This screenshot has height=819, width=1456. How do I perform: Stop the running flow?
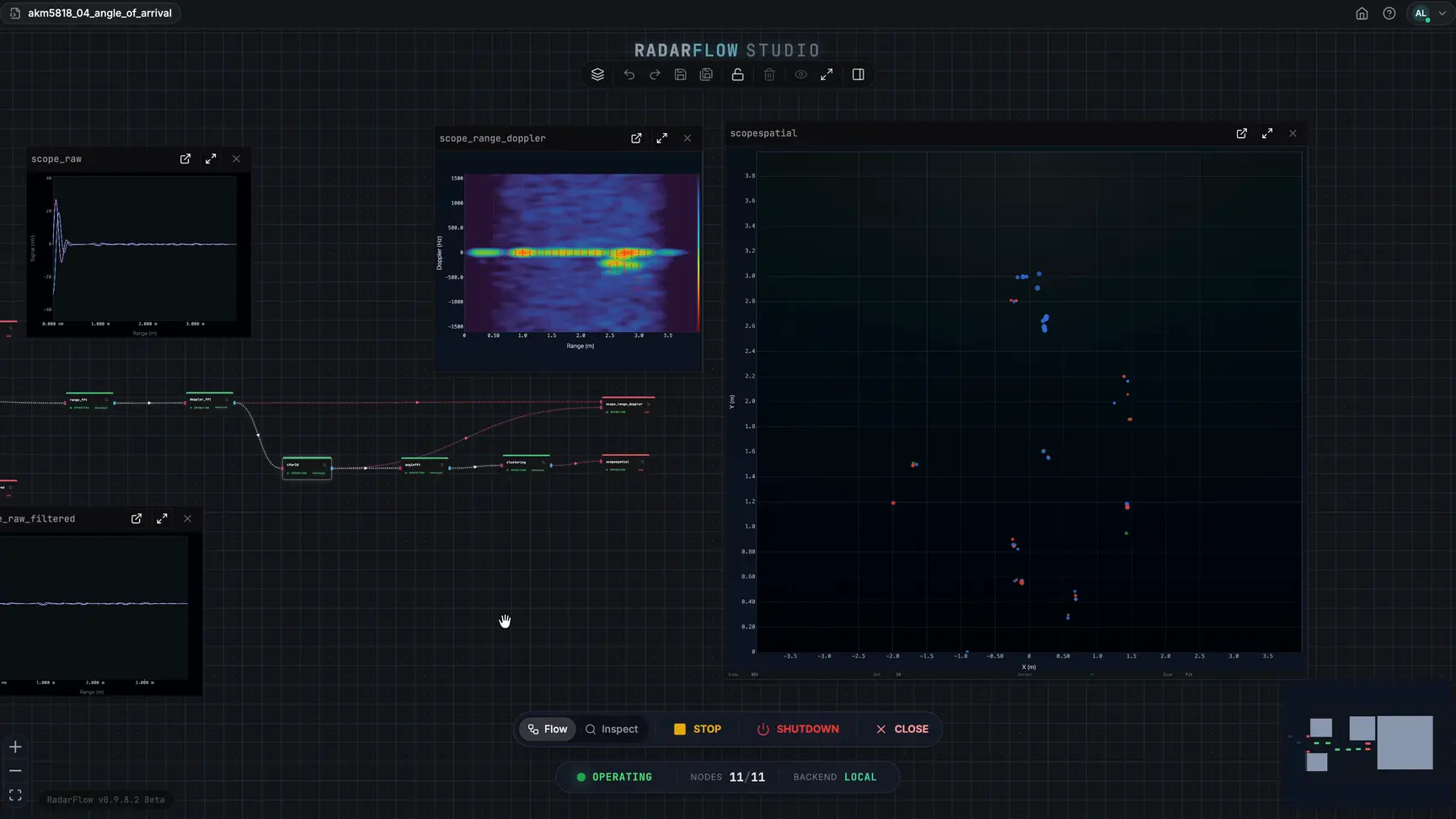coord(698,729)
